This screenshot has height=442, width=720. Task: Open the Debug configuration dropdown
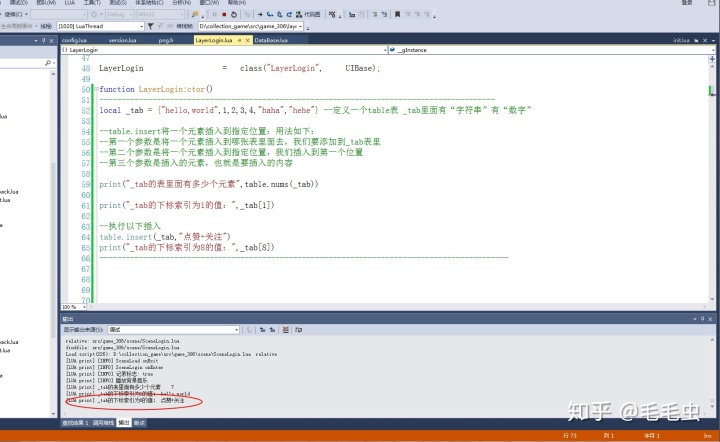tap(119, 15)
